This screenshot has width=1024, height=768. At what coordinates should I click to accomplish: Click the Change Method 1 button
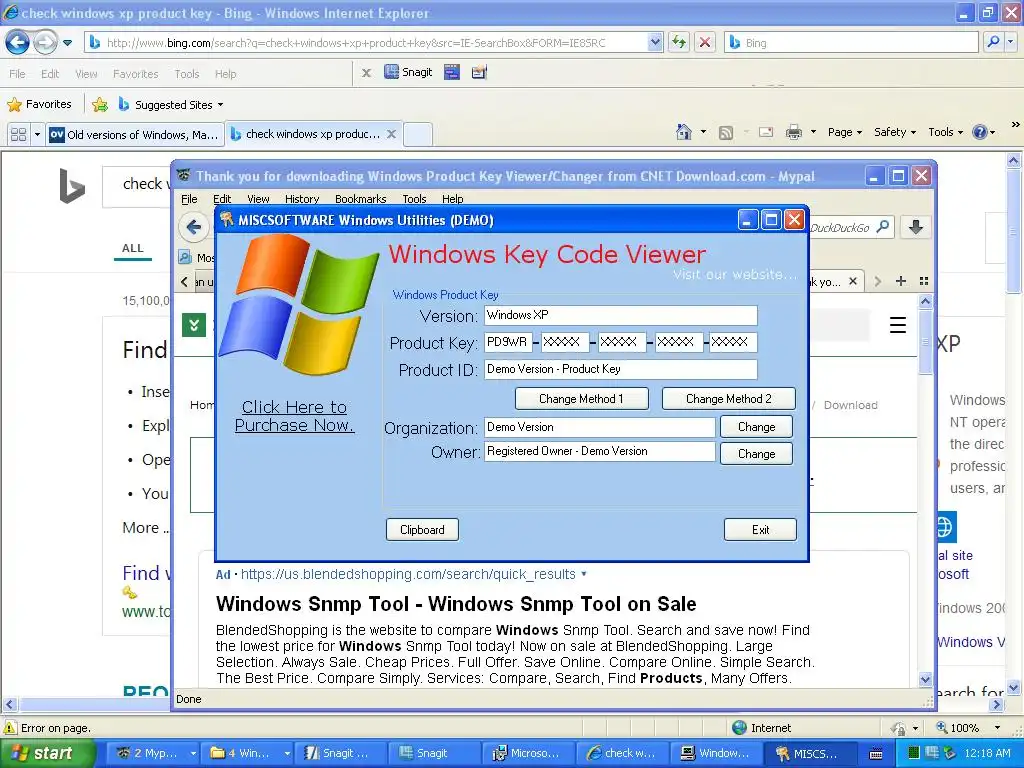pyautogui.click(x=581, y=399)
